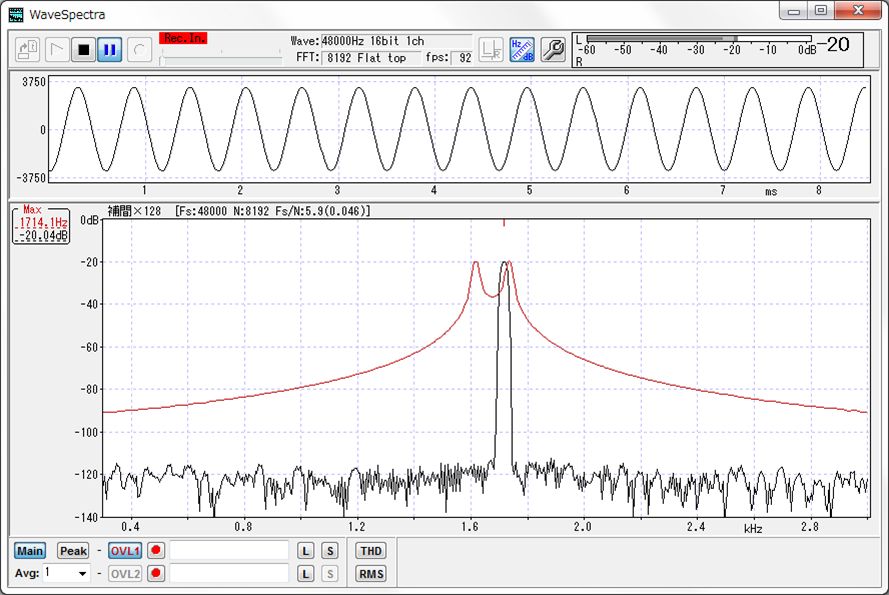Screen dimensions: 889x595
Task: Click the Play button in the toolbar
Action: click(56, 49)
